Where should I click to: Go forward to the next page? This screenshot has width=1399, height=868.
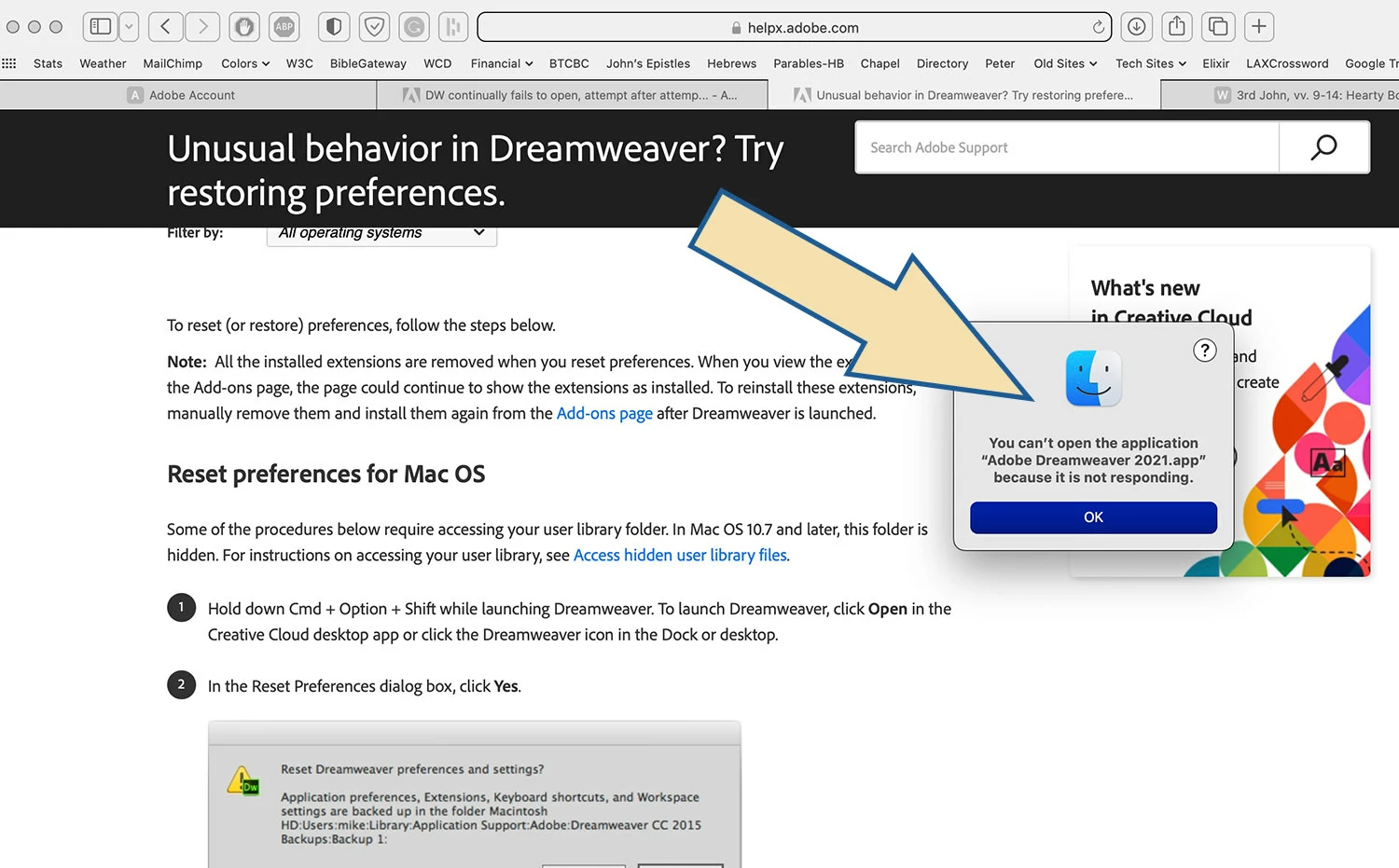[202, 27]
